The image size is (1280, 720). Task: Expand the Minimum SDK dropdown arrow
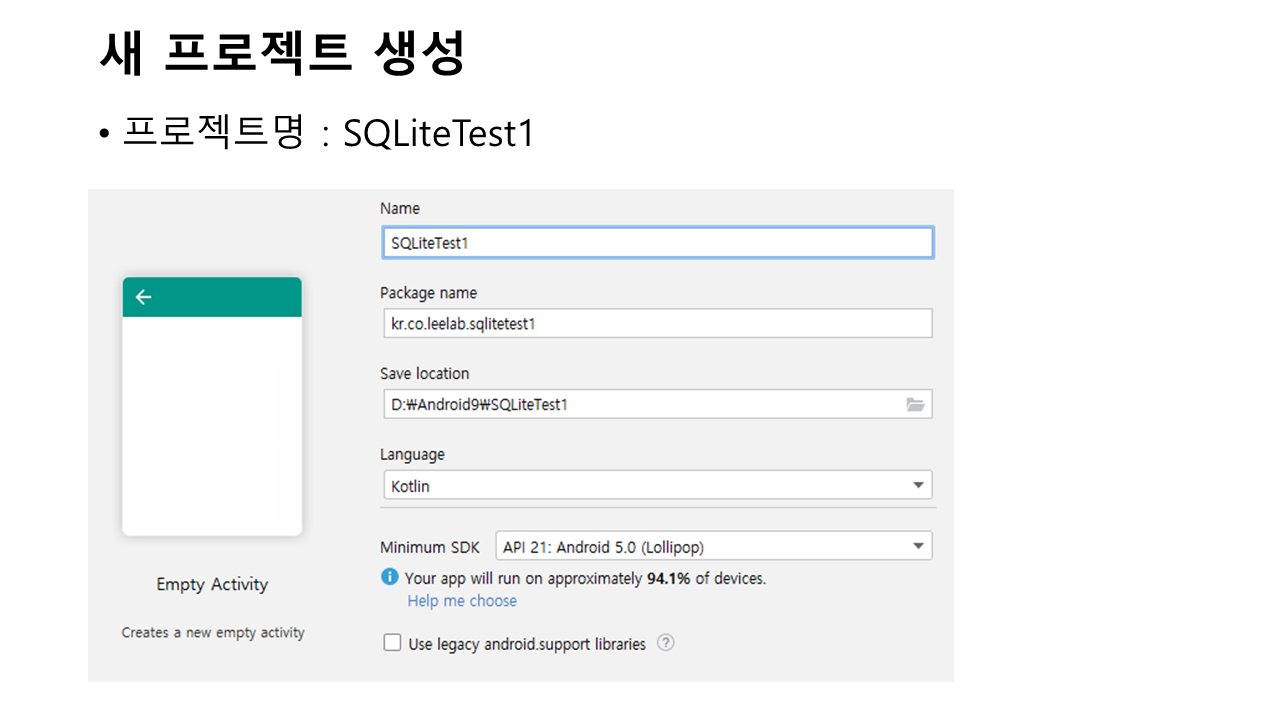[x=918, y=547]
